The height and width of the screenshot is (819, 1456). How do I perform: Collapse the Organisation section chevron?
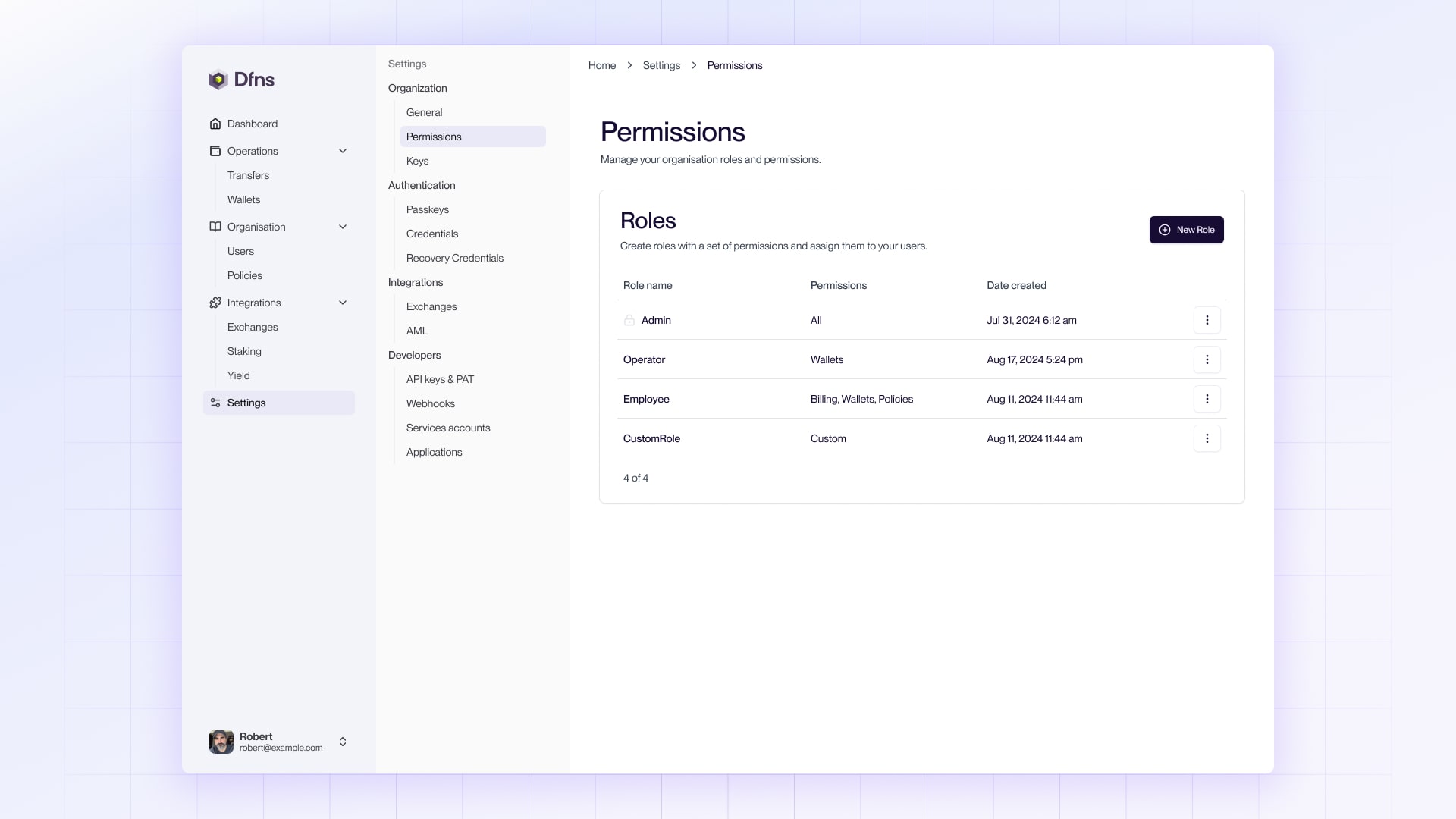tap(343, 227)
